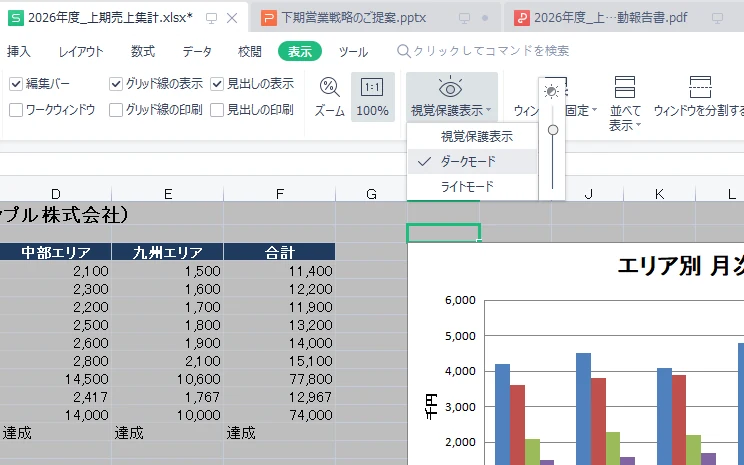The image size is (744, 465).
Task: Enable the ワークウィンドウ checkbox
Action: click(16, 110)
